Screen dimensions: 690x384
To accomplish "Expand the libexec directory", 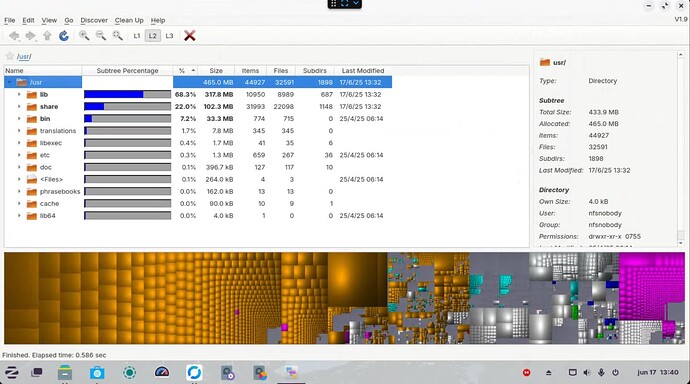I will [19, 143].
